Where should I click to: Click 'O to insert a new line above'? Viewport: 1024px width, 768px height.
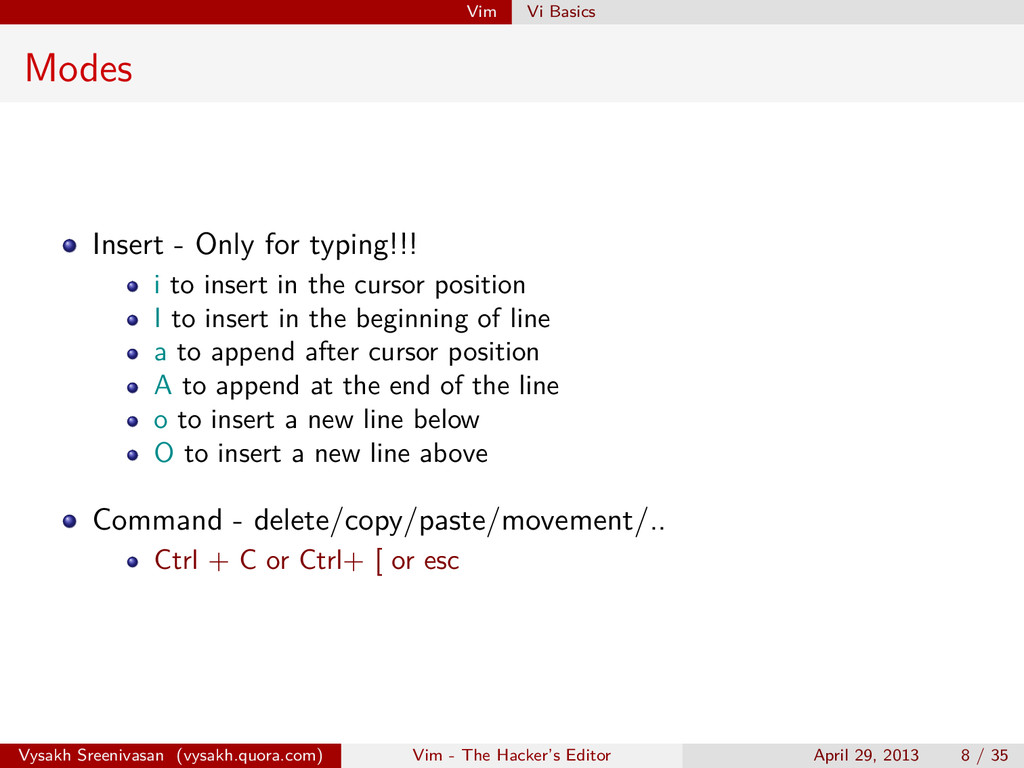click(x=321, y=453)
